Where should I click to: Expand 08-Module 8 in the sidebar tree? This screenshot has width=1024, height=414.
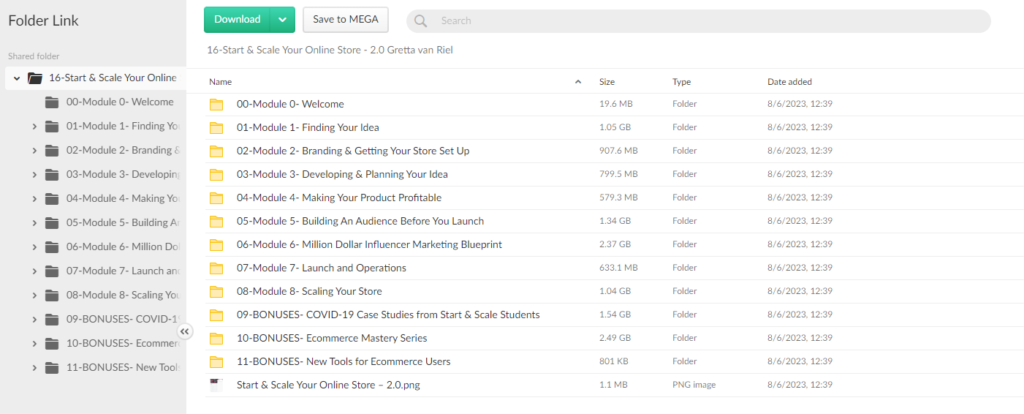tap(34, 295)
